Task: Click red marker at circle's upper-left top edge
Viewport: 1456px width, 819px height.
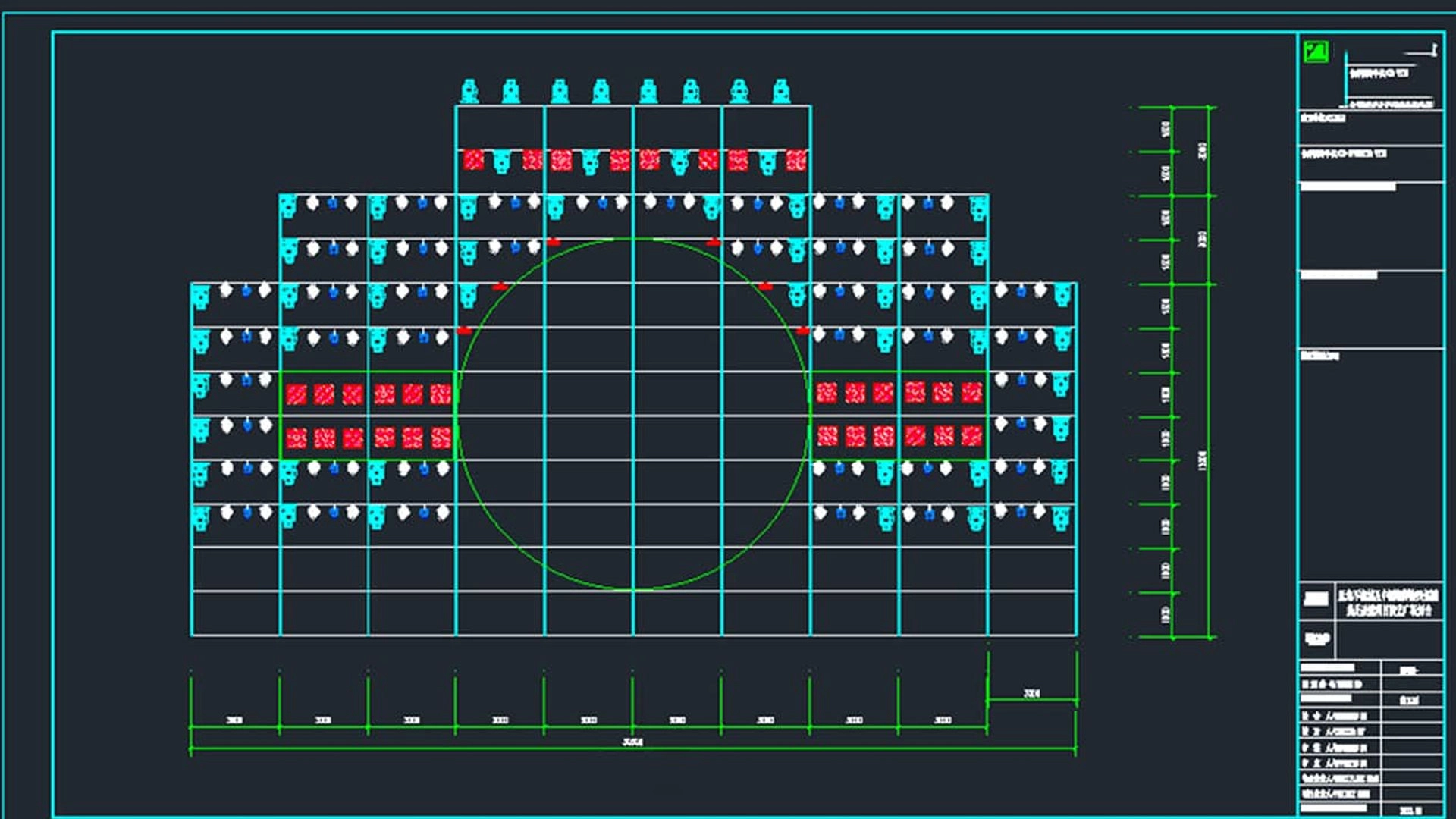Action: [x=553, y=242]
